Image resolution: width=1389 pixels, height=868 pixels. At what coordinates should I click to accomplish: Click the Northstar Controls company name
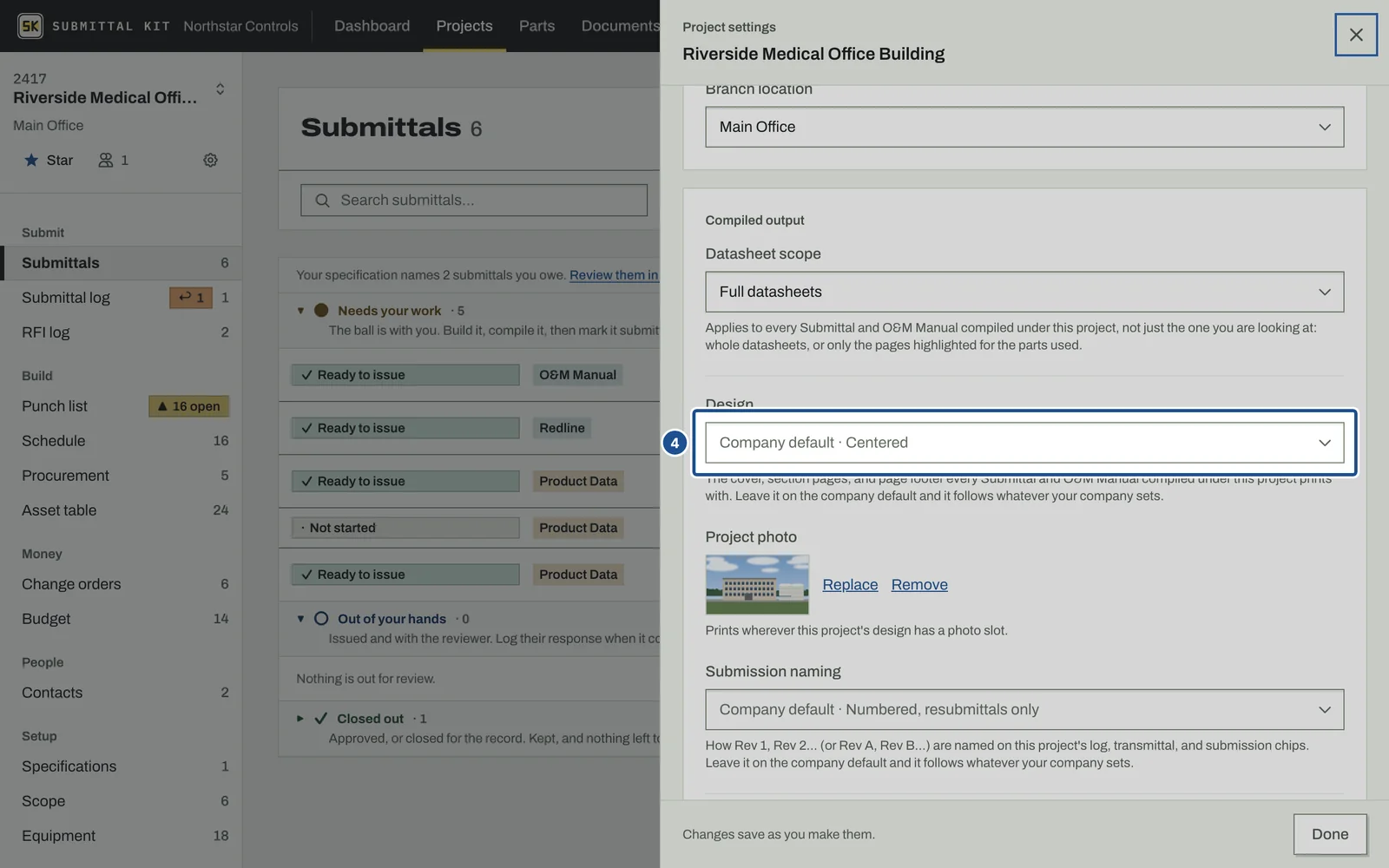[240, 26]
